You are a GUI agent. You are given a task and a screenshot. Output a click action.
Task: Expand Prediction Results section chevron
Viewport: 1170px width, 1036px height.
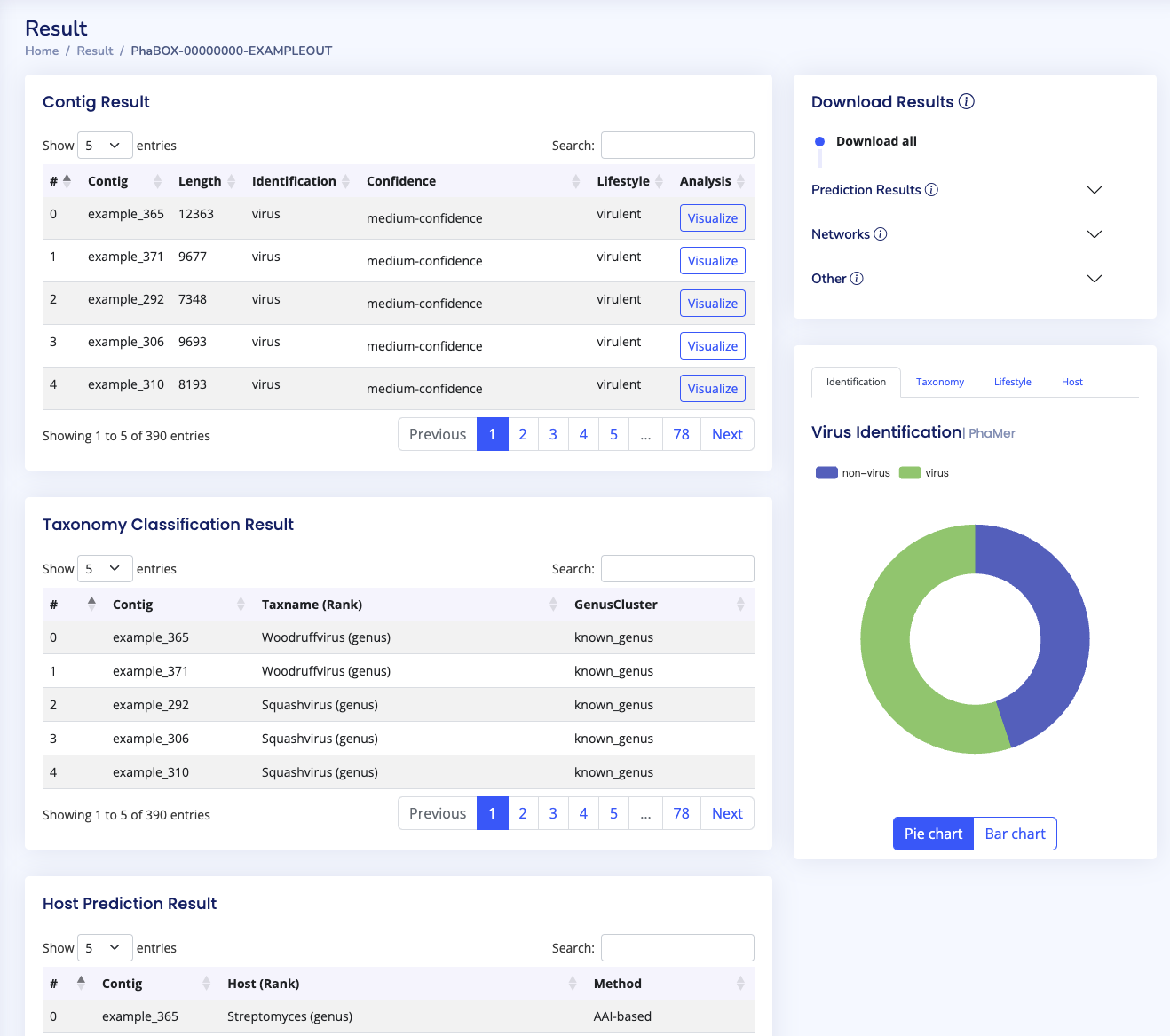1095,190
